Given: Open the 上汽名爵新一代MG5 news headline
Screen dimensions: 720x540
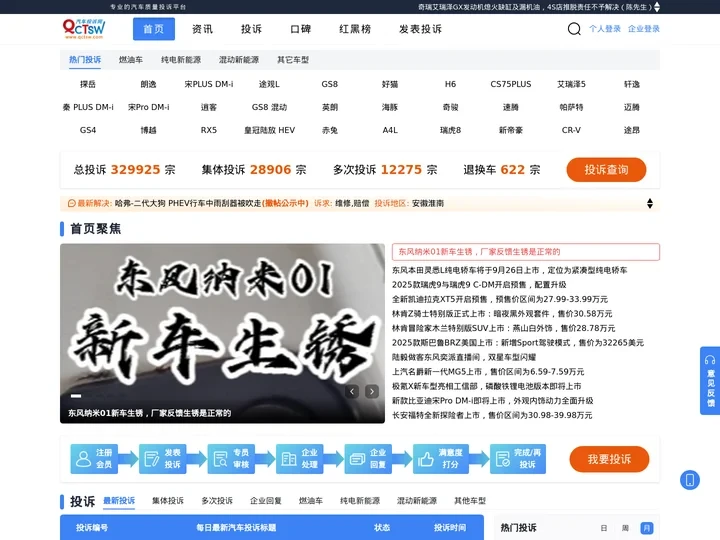Looking at the screenshot, I should coord(488,371).
